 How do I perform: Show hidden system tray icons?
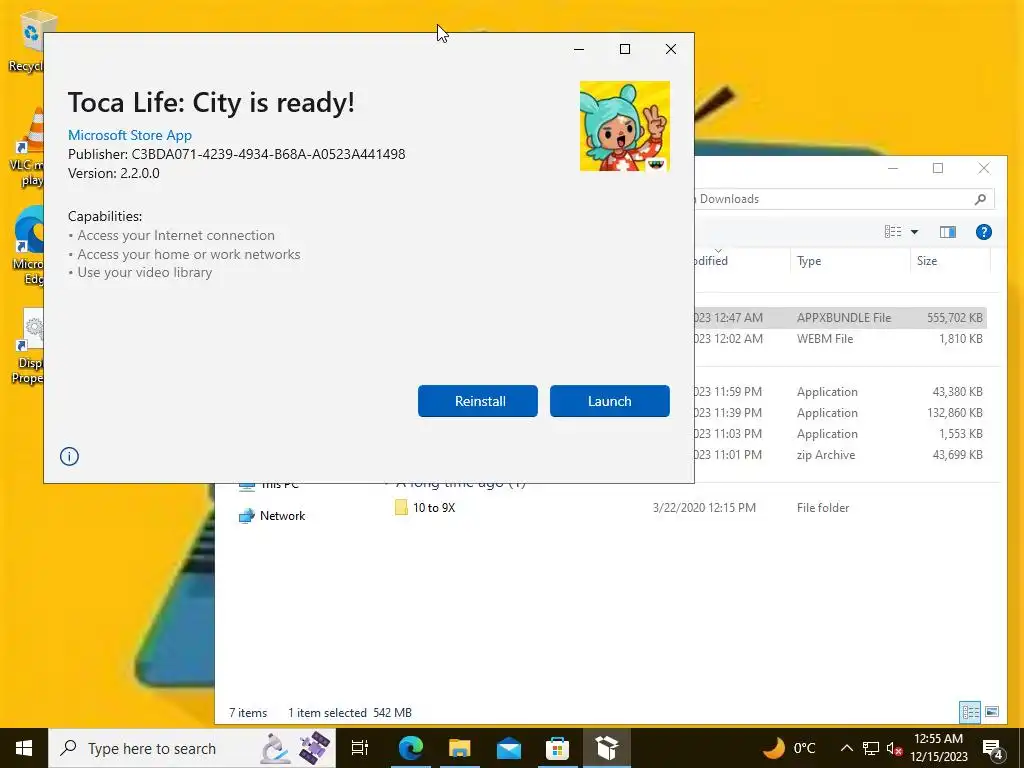point(846,748)
